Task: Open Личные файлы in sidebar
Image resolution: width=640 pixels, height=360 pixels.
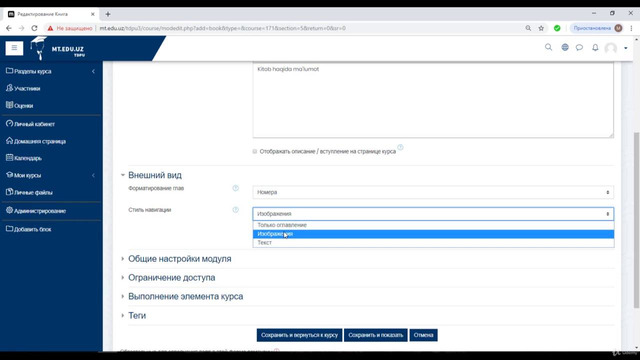Action: 29,192
